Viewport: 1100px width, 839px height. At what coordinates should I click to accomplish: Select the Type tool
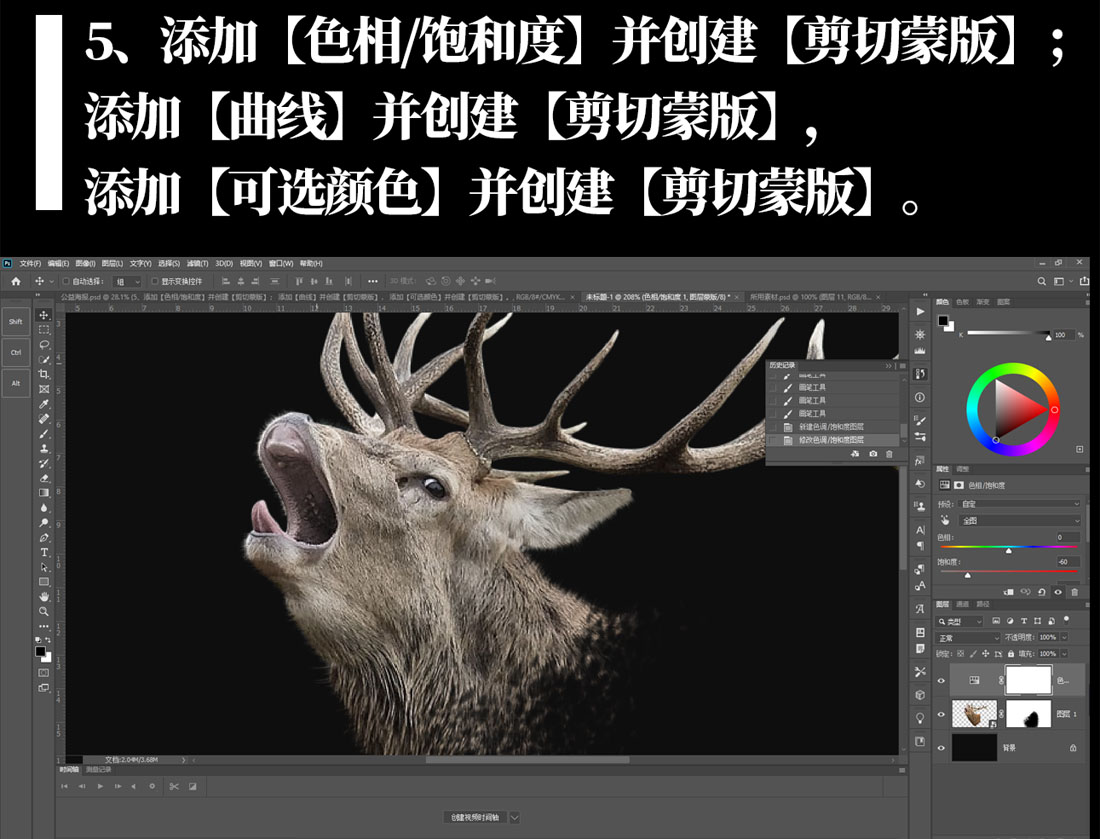click(x=43, y=552)
